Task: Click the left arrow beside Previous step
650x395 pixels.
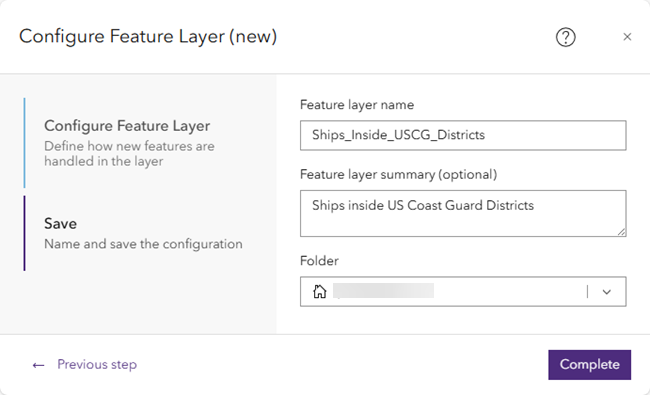Action: coord(39,365)
